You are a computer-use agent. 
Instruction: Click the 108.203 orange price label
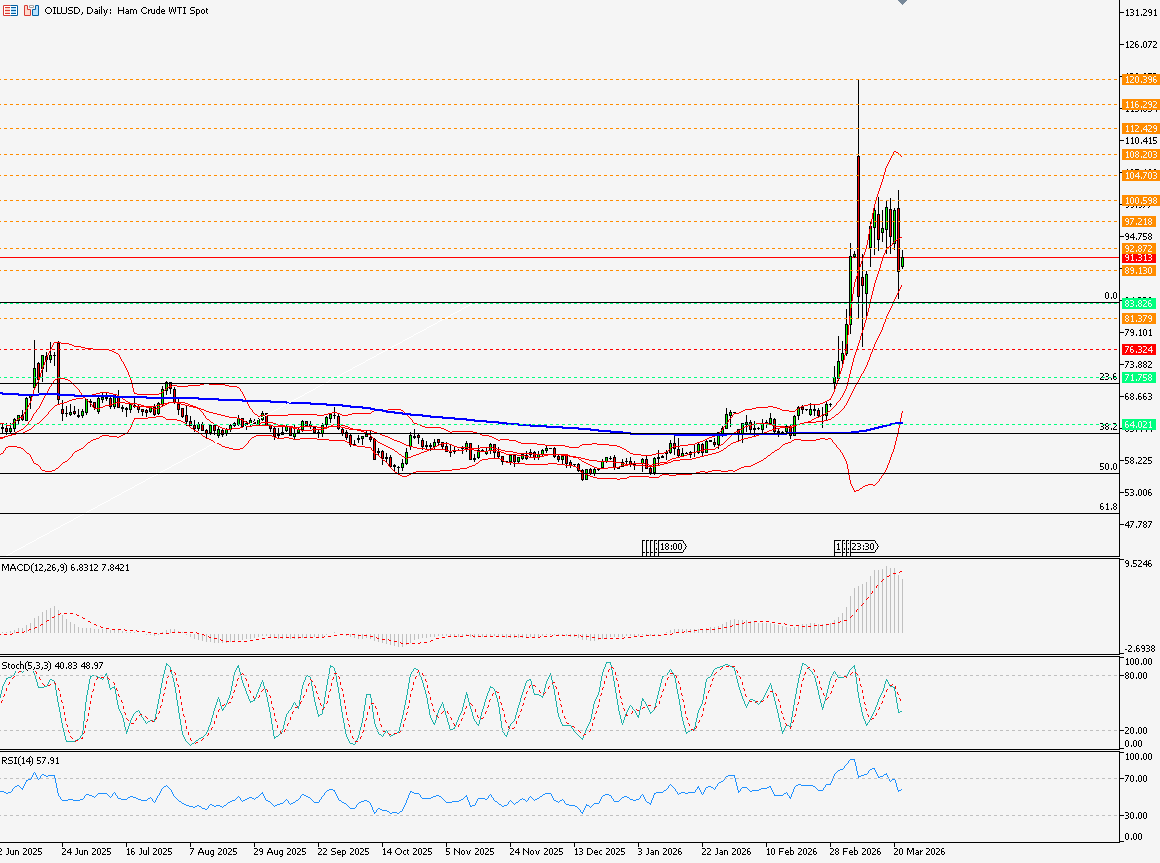point(1140,155)
